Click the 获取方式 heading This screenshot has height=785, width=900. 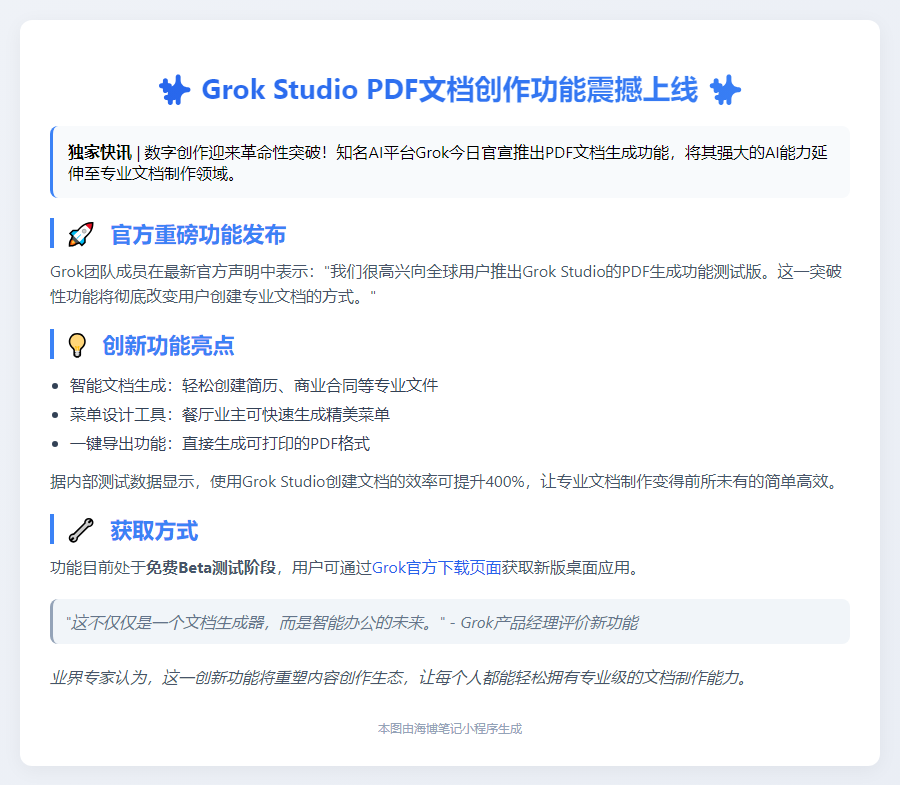point(154,531)
